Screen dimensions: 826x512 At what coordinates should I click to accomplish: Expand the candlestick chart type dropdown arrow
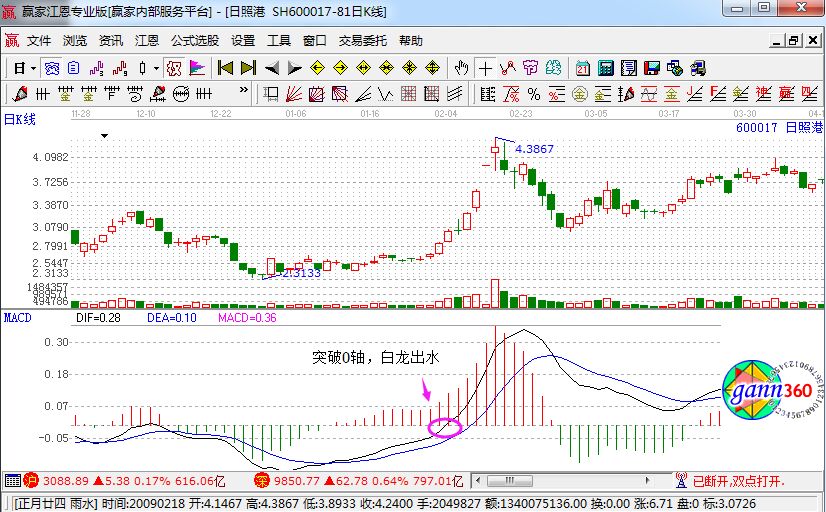[155, 68]
